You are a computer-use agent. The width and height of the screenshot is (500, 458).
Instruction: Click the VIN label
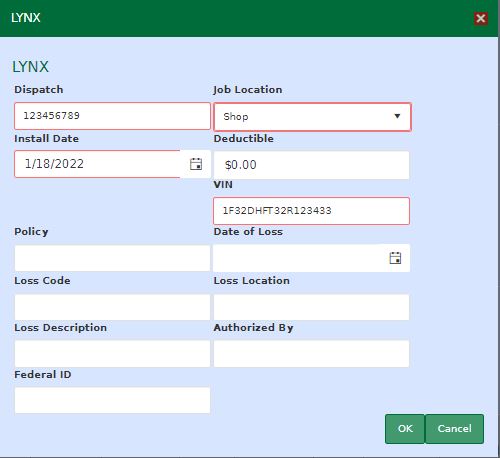(x=223, y=184)
